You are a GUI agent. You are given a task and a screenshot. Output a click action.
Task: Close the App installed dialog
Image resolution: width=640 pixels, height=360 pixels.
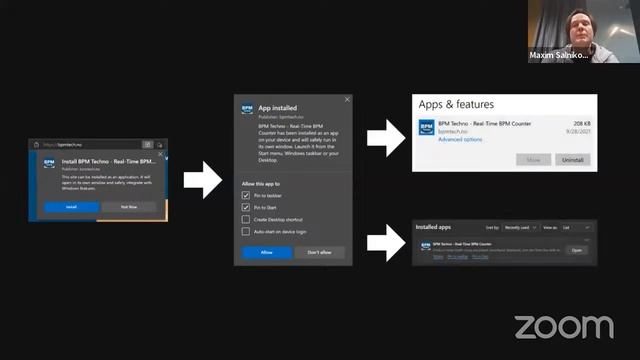[347, 100]
